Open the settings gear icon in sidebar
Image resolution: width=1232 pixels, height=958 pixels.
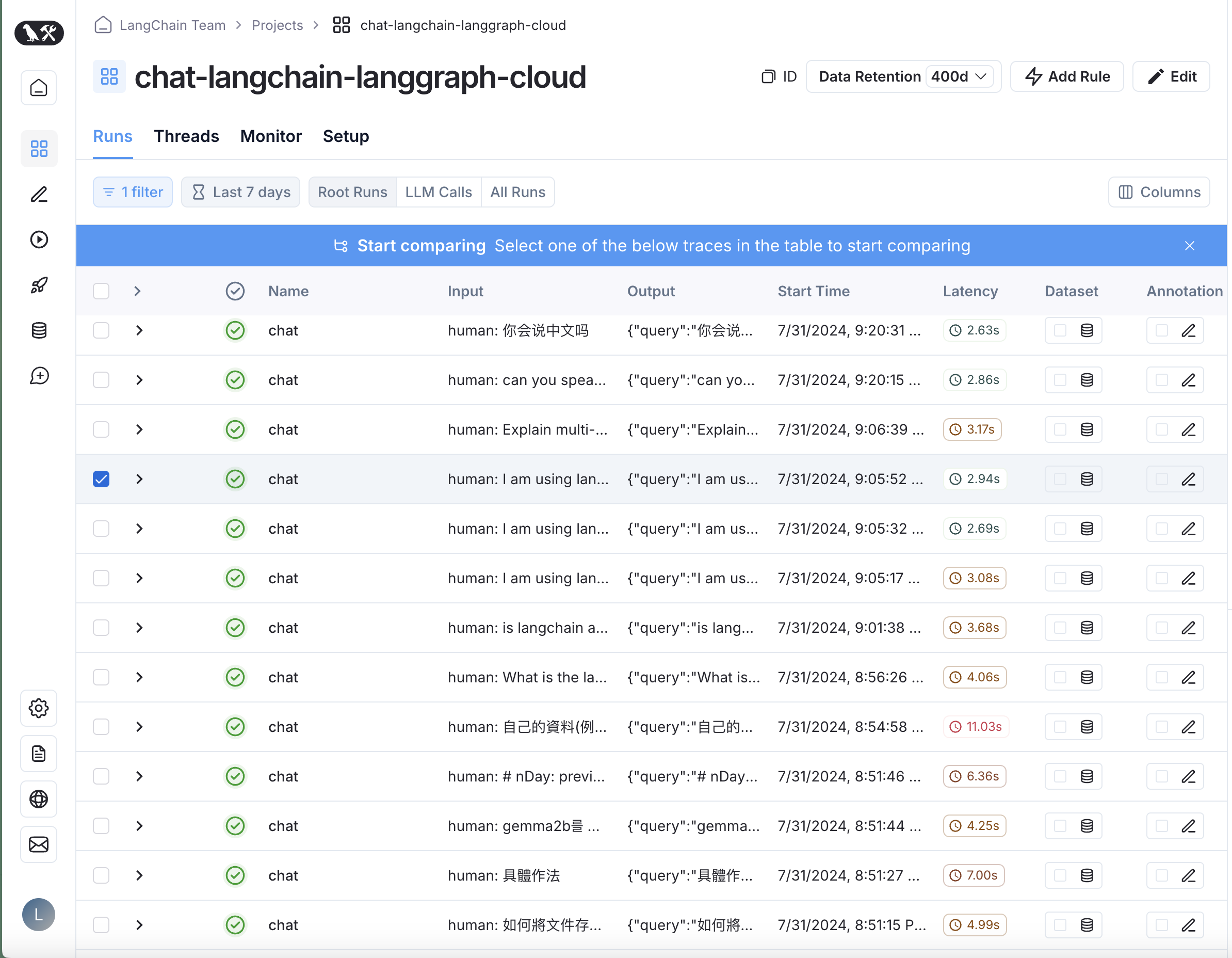click(39, 708)
